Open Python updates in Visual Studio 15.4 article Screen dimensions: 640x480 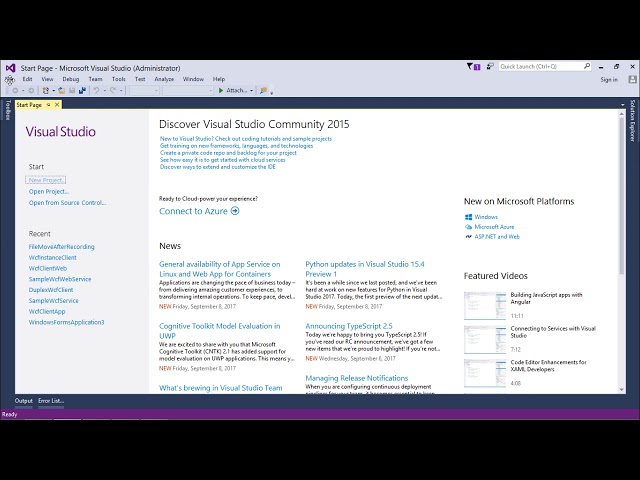365,269
